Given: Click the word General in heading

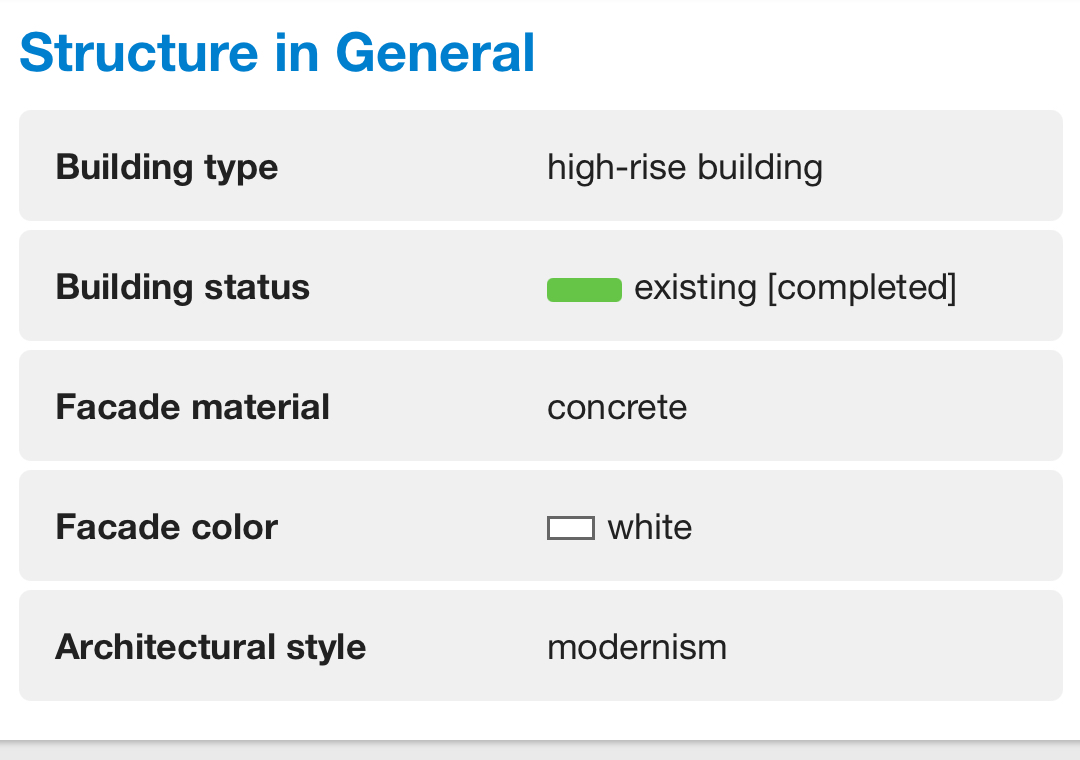Looking at the screenshot, I should [435, 53].
